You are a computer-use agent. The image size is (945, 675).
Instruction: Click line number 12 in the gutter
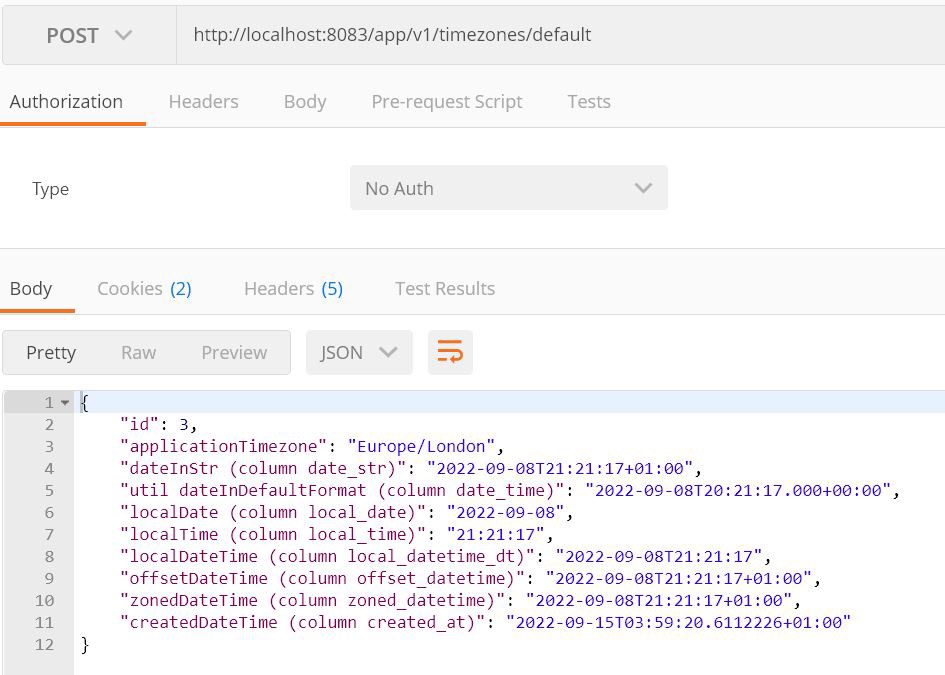44,645
